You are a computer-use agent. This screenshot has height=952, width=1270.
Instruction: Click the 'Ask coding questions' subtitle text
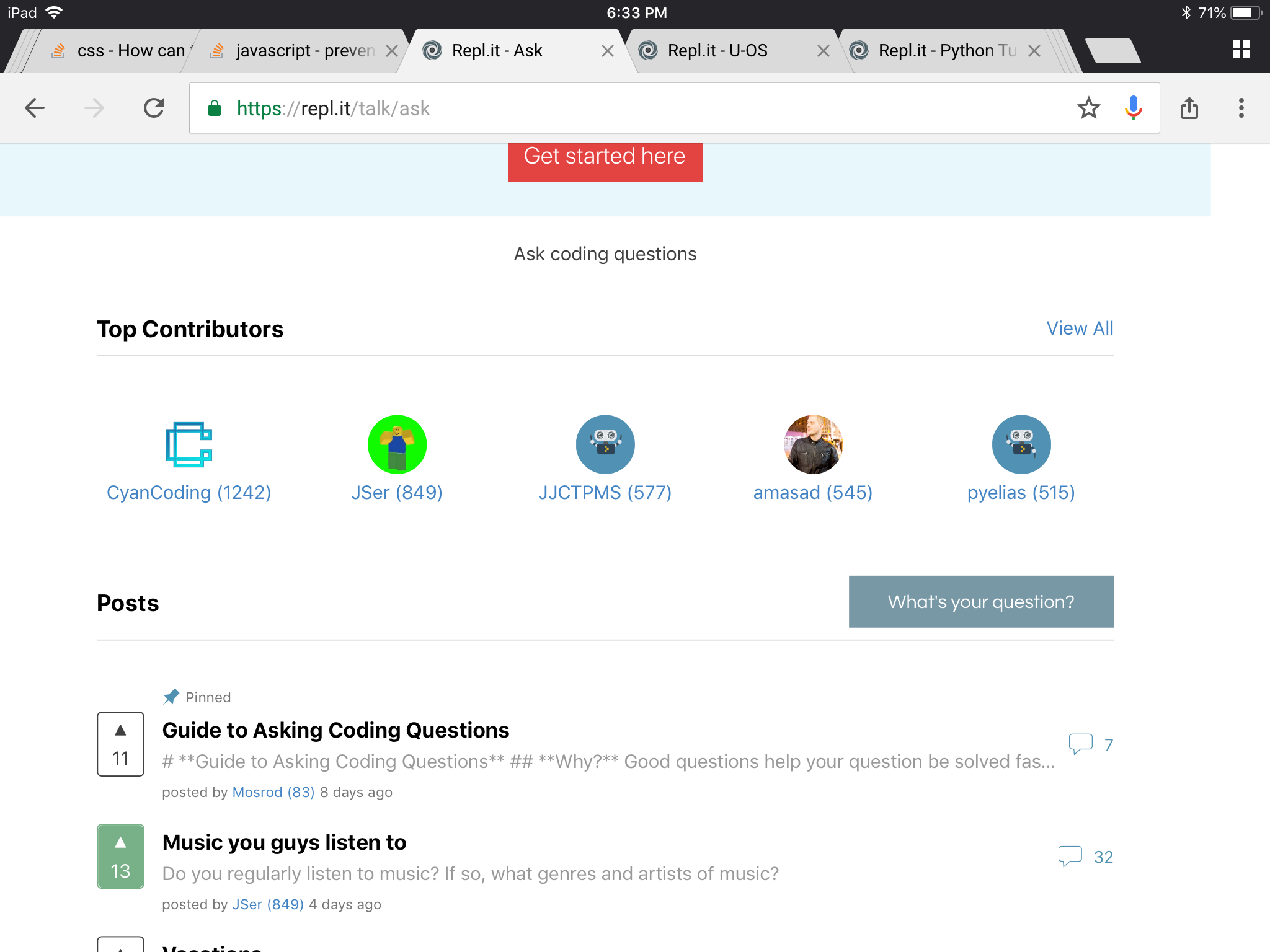click(605, 254)
